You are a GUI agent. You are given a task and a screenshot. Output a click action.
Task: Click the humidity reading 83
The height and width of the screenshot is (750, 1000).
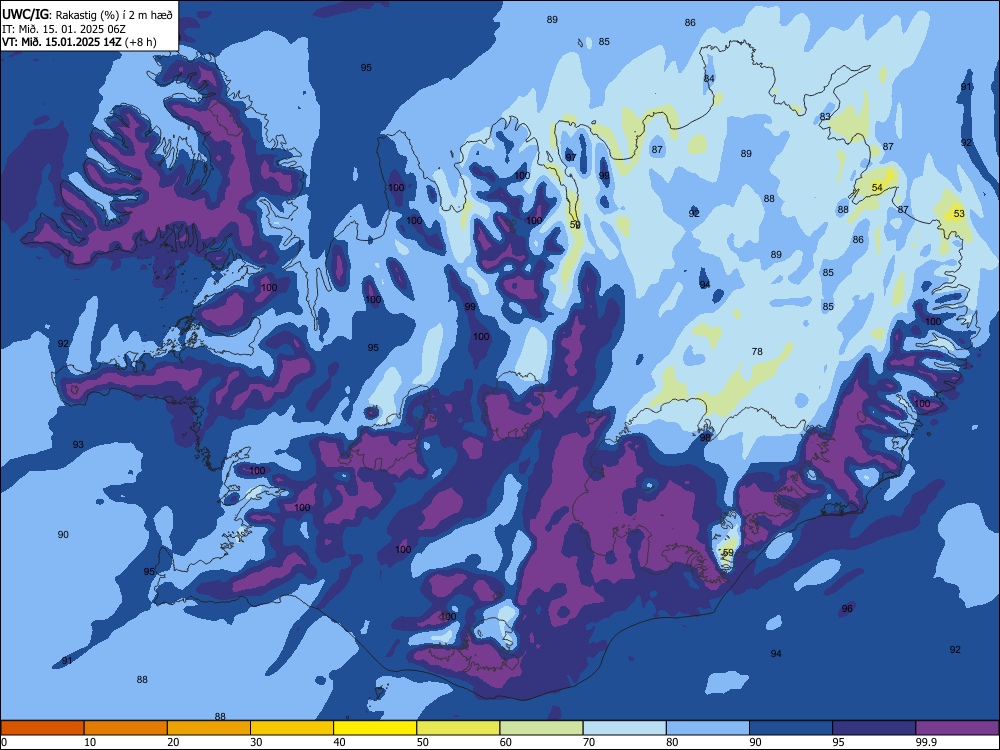point(825,117)
